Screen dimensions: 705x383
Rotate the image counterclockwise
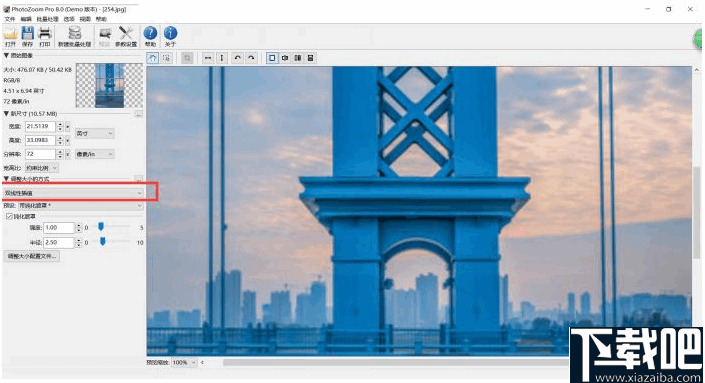tap(237, 58)
